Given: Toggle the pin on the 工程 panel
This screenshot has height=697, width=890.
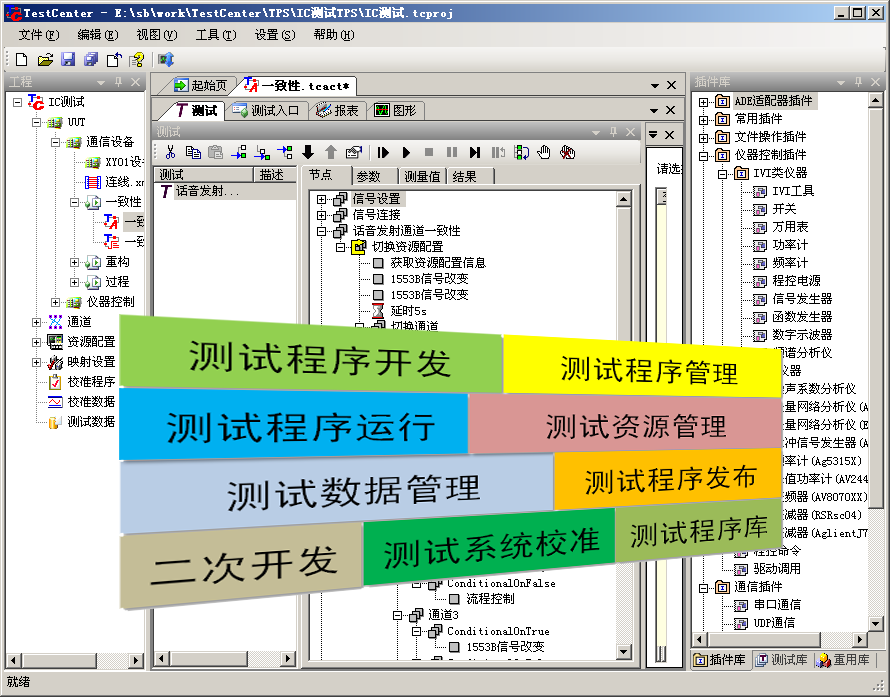Looking at the screenshot, I should (118, 82).
